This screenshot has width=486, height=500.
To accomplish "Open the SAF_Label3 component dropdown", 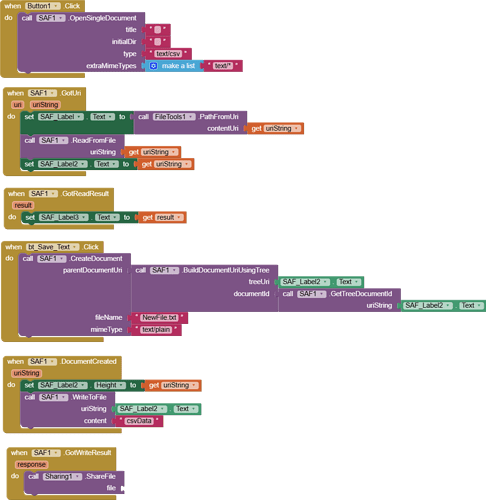I will [64, 217].
